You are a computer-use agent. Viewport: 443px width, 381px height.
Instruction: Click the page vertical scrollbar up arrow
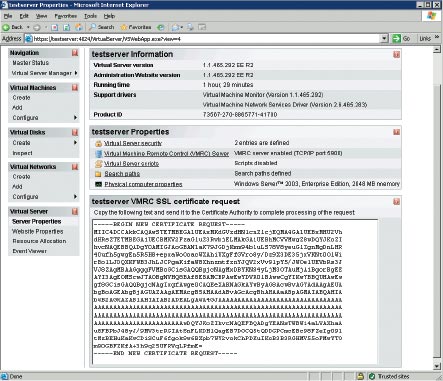[437, 50]
